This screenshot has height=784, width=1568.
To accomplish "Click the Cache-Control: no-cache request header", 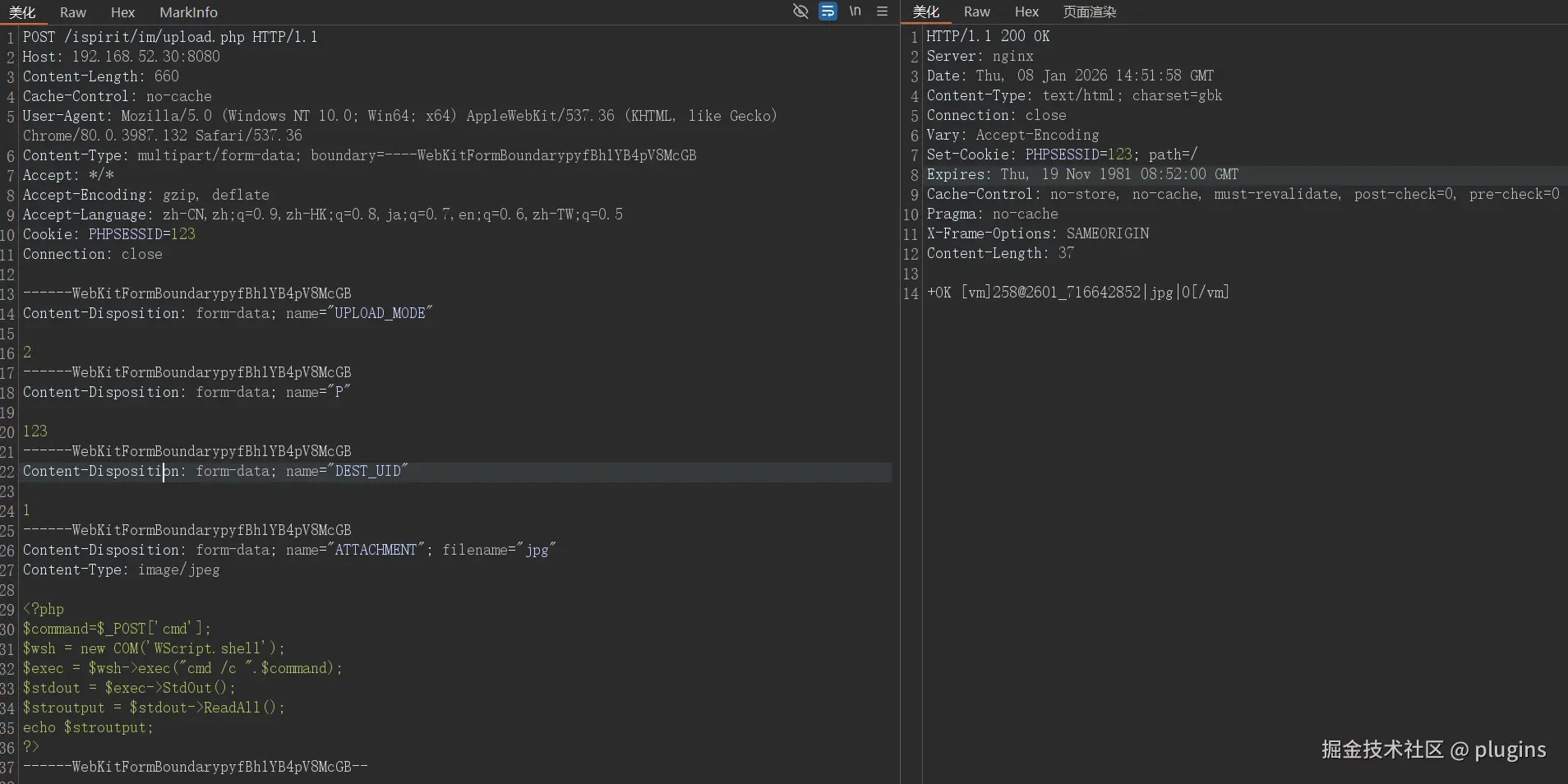I will [x=118, y=96].
